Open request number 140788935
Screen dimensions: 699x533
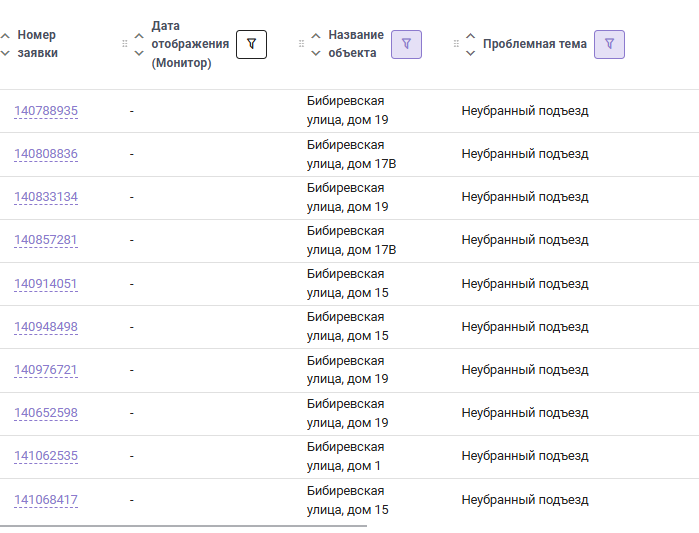46,111
